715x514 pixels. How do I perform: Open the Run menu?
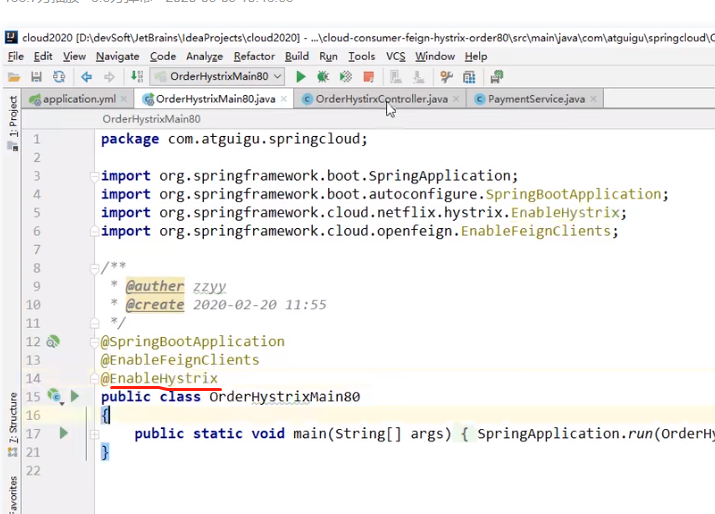[x=328, y=57]
